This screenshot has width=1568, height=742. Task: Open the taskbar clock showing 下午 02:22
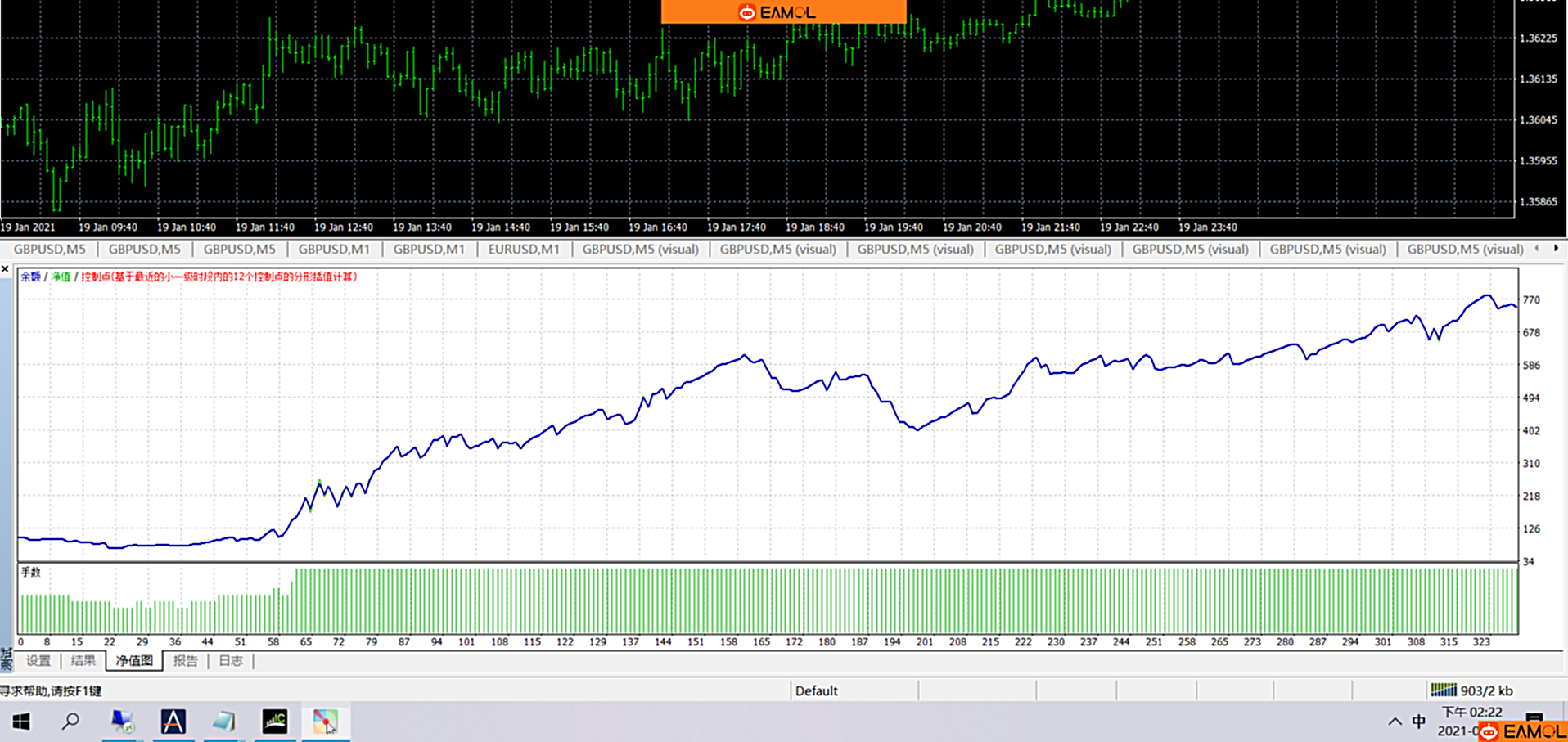pyautogui.click(x=1471, y=713)
